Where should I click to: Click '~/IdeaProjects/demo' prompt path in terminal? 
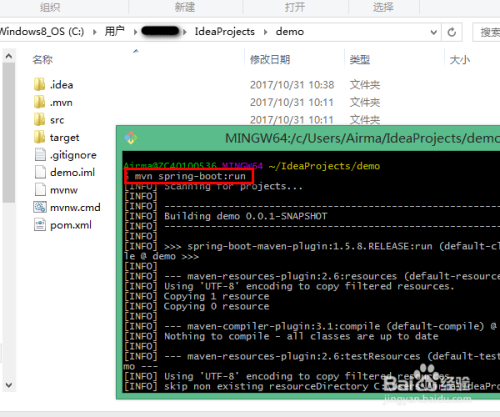pos(324,166)
